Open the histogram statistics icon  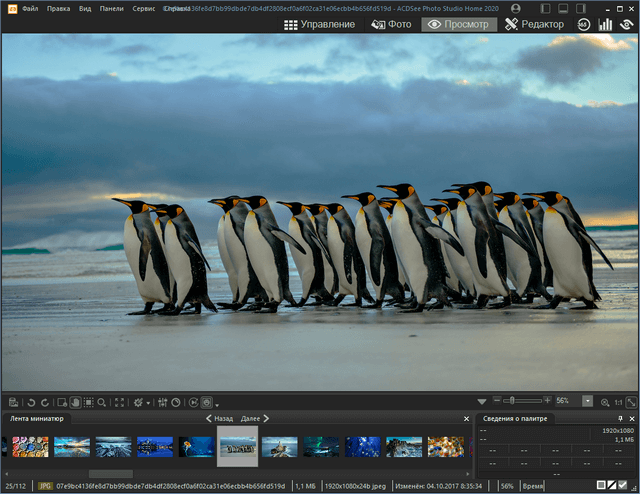click(x=605, y=24)
